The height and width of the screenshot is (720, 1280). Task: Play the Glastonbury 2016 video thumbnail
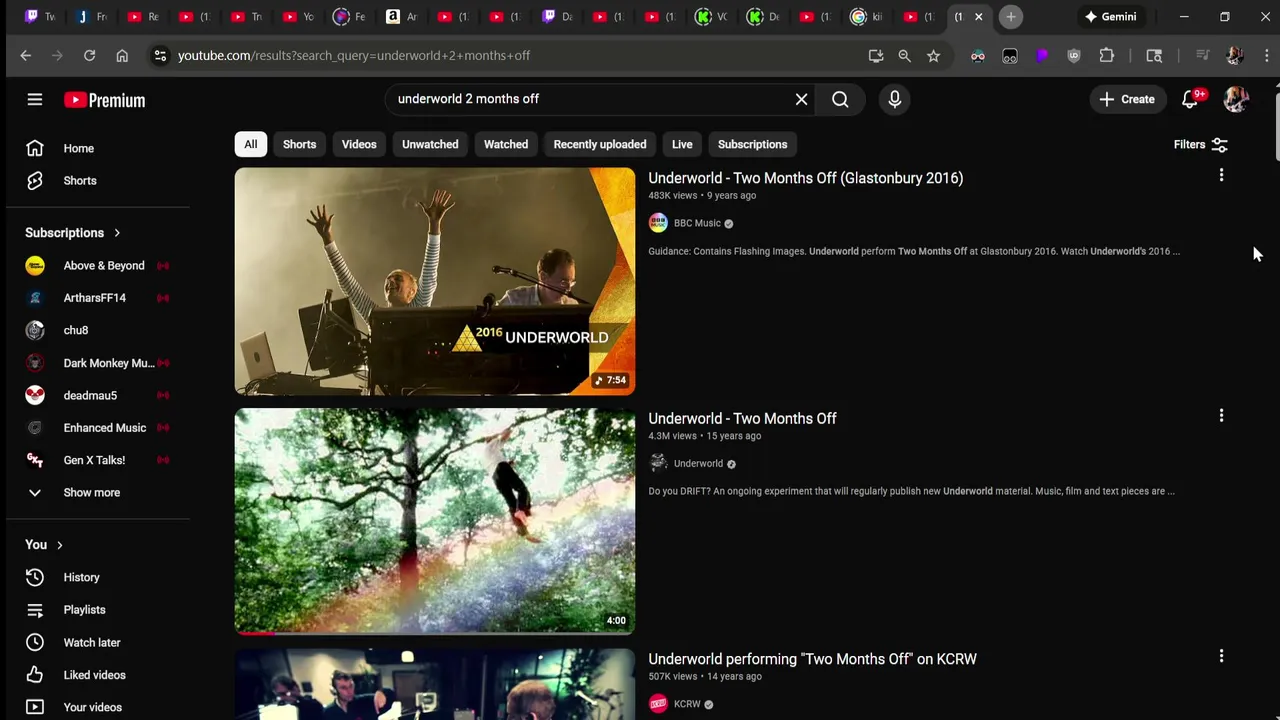435,281
